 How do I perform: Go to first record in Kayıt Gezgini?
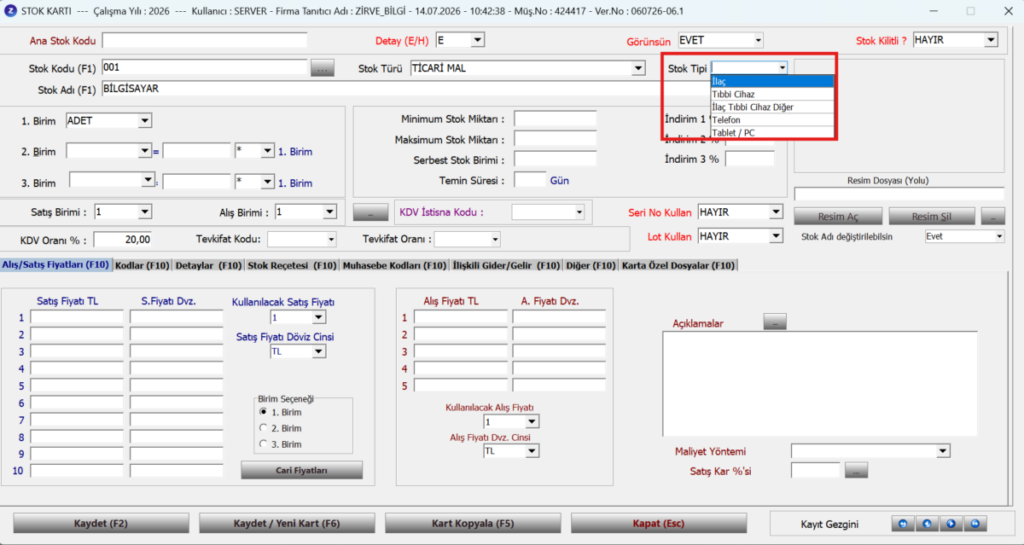(903, 523)
